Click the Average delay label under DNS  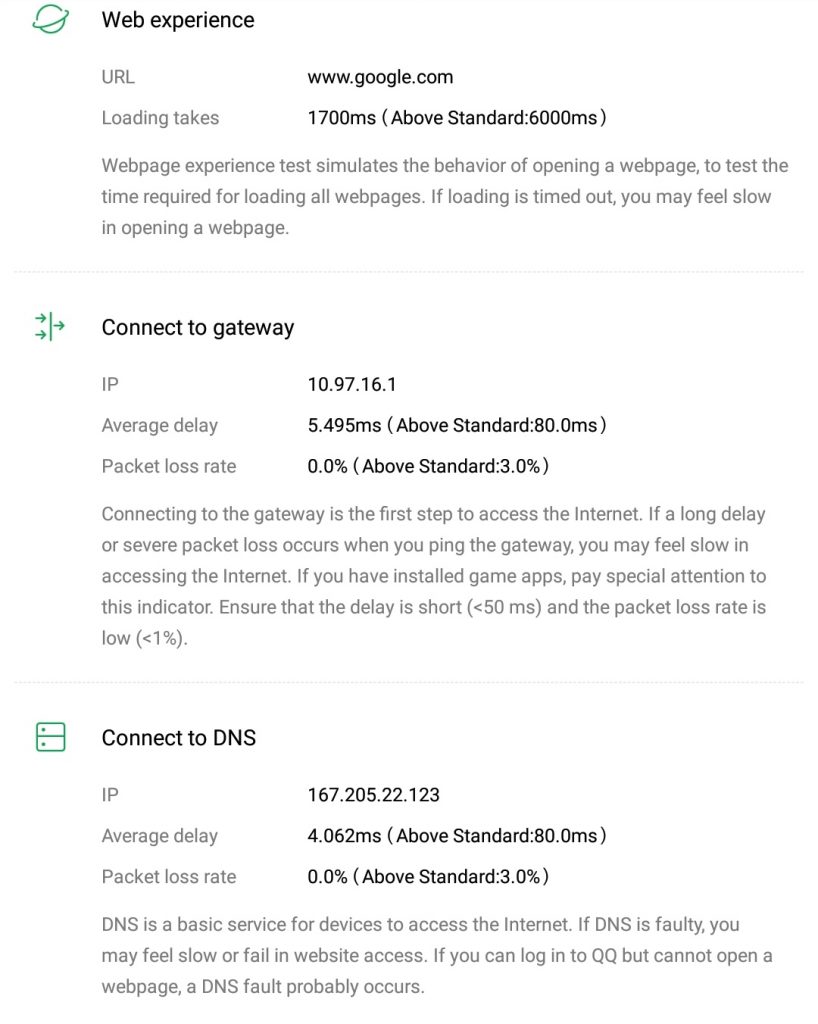160,836
